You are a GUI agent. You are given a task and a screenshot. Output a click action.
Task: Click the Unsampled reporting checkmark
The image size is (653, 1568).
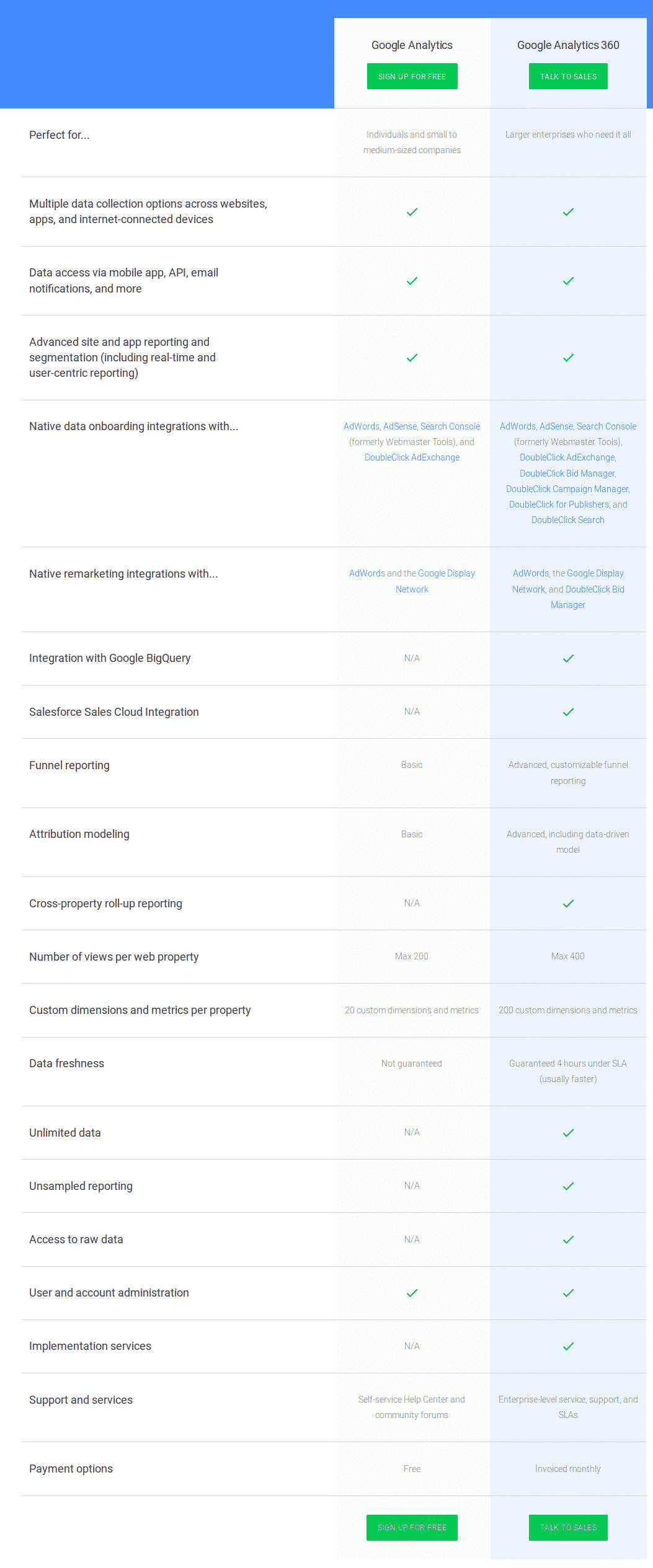click(568, 1186)
